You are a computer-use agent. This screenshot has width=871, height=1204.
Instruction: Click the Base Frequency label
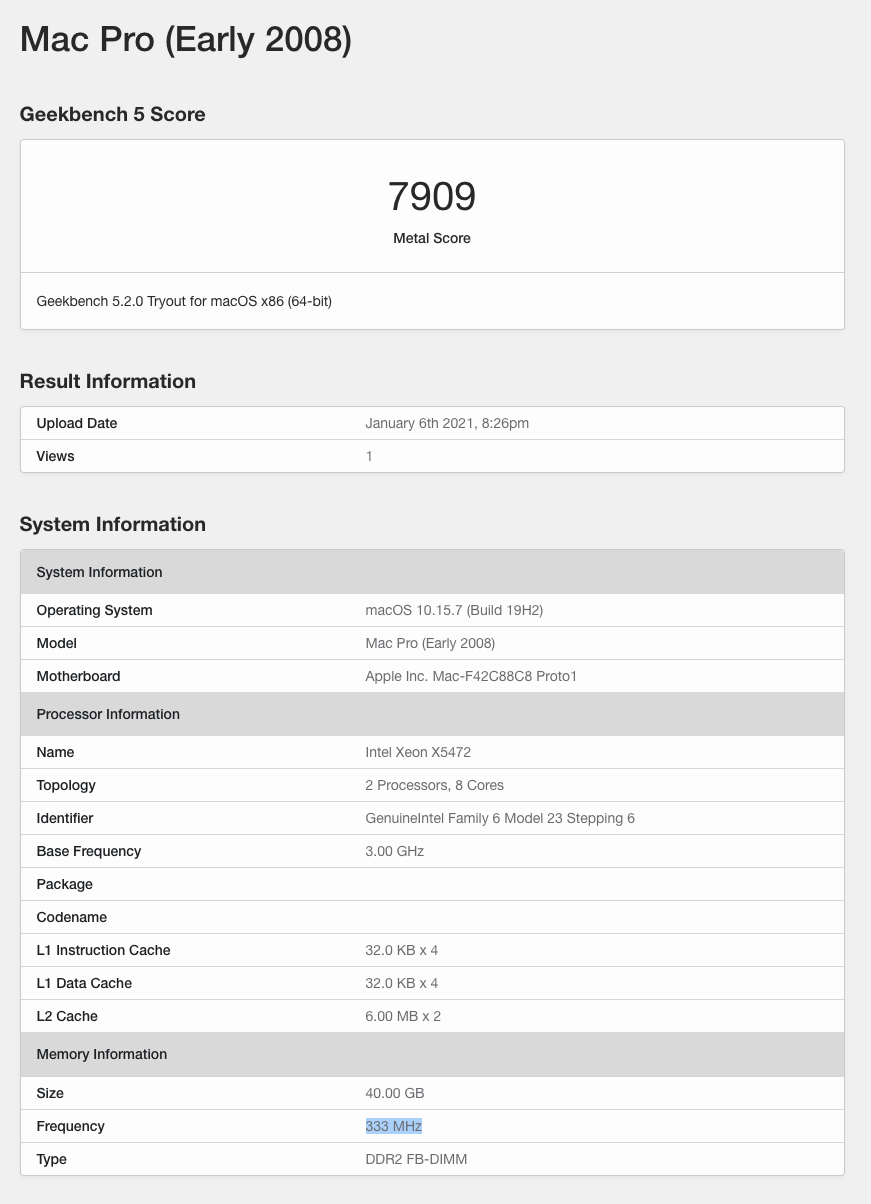(x=89, y=851)
